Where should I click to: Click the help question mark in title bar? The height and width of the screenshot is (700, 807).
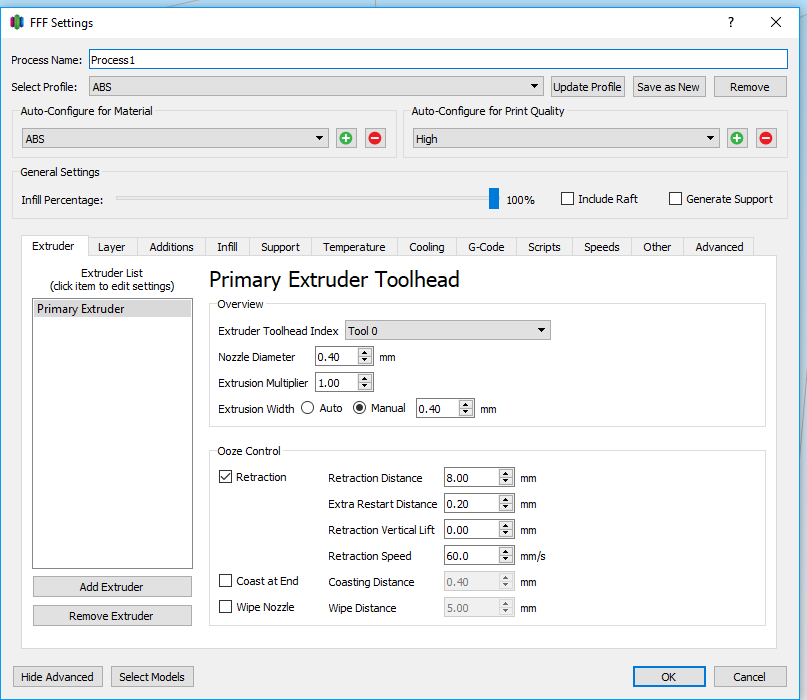[731, 22]
